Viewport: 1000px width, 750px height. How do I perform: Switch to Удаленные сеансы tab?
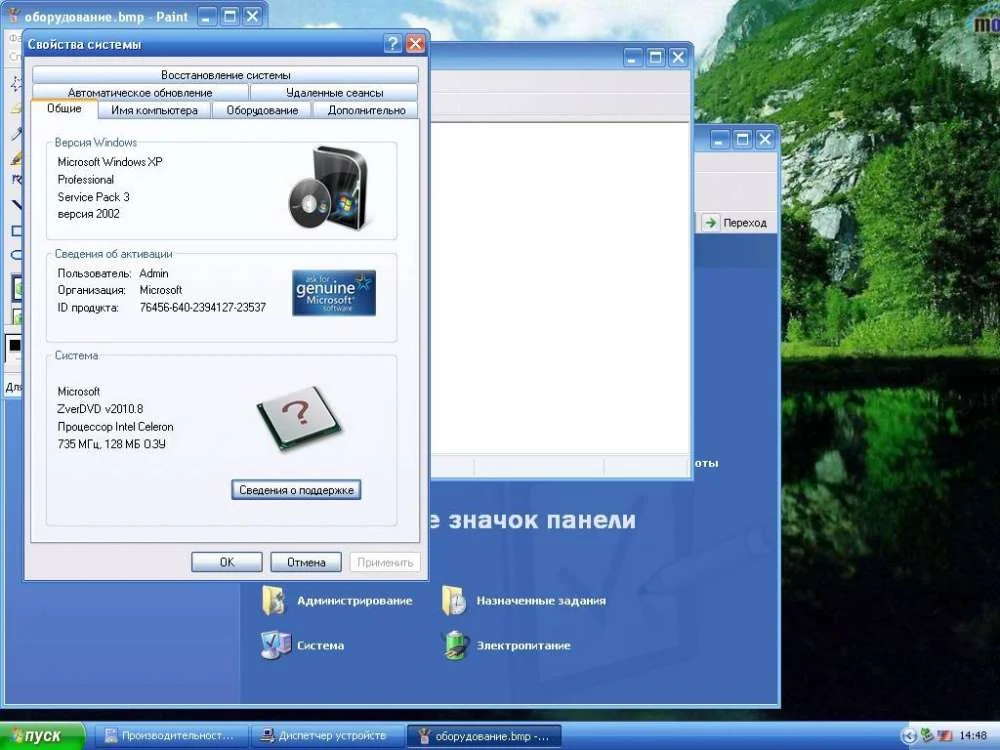[x=334, y=92]
